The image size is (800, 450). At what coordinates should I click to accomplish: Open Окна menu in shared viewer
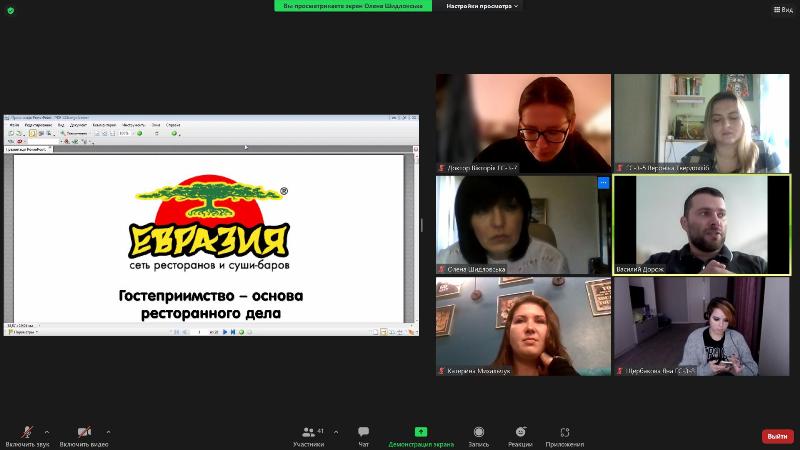tap(156, 125)
